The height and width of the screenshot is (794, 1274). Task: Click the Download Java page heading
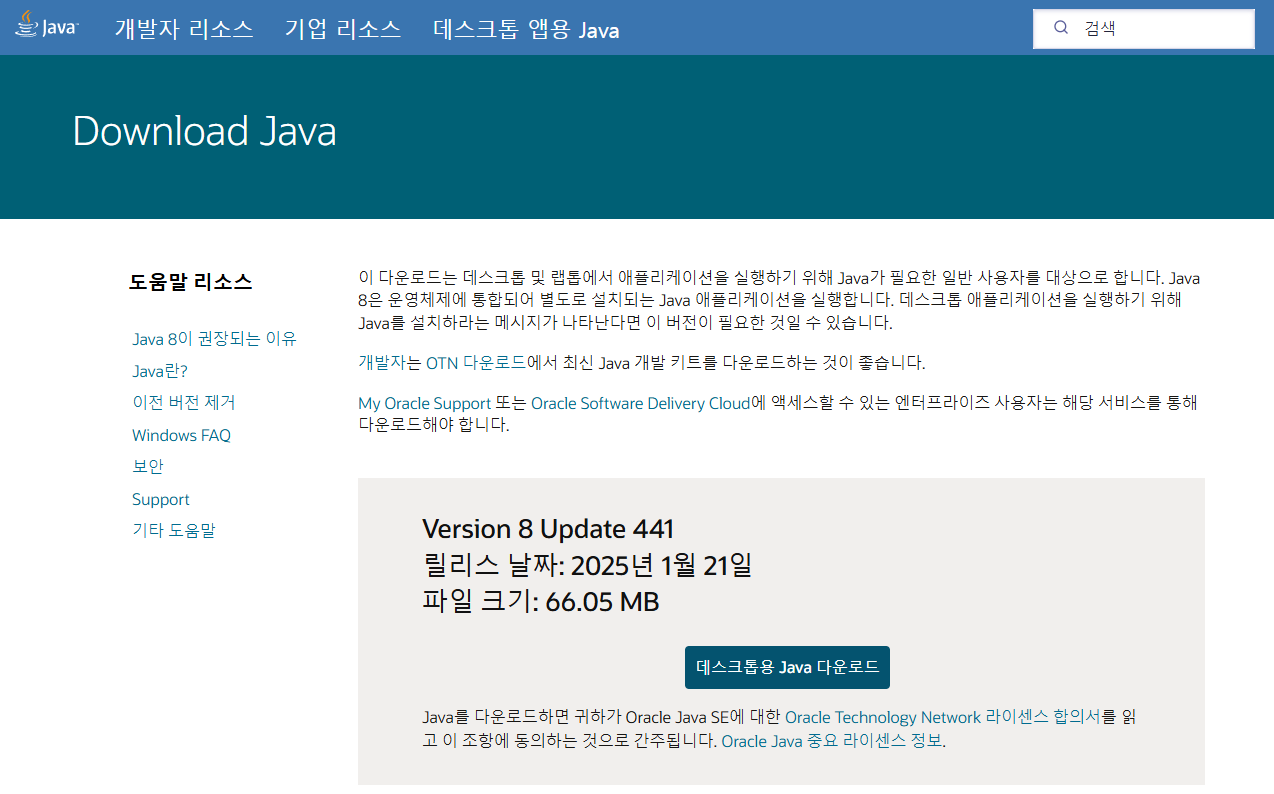point(204,131)
